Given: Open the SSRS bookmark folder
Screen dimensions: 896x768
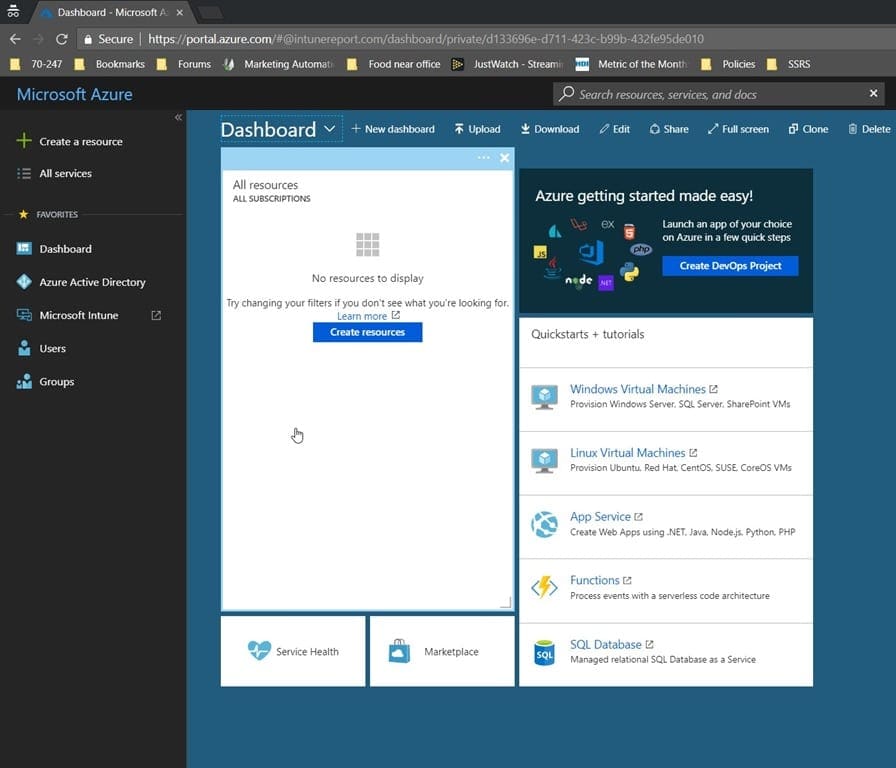Looking at the screenshot, I should [789, 64].
